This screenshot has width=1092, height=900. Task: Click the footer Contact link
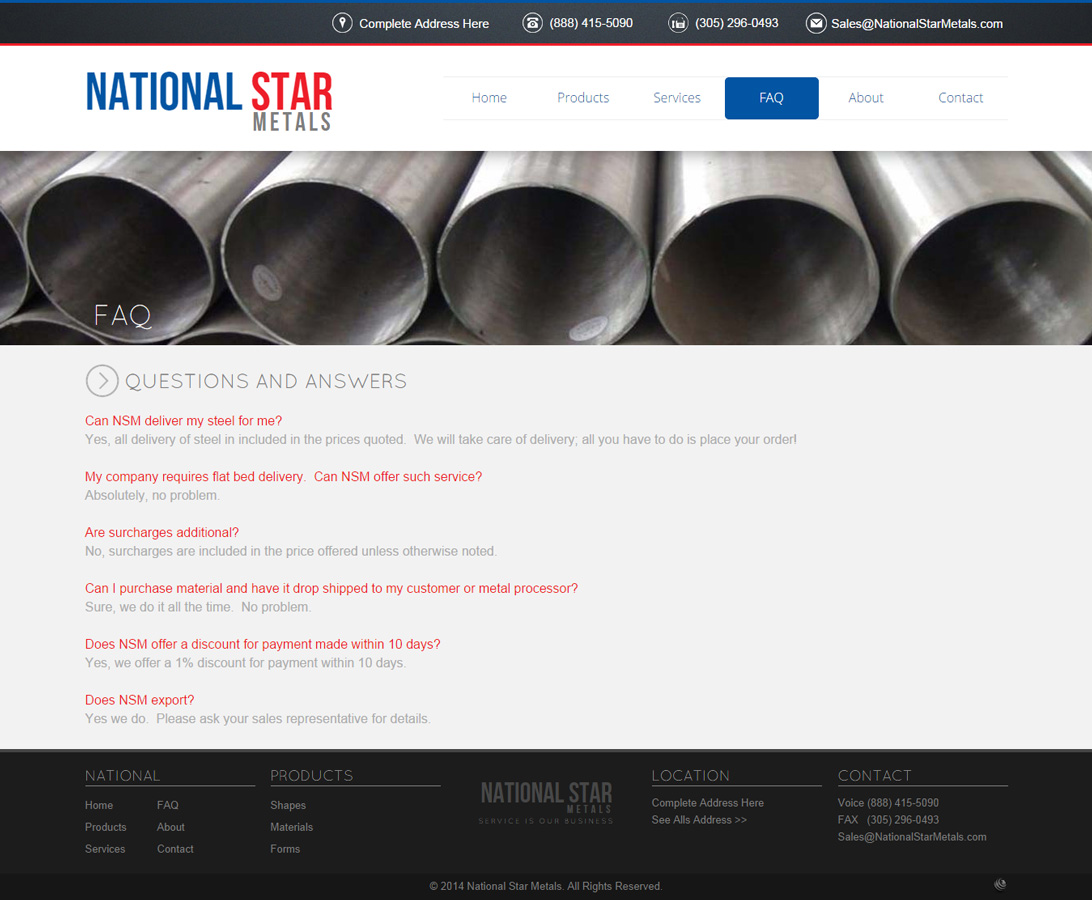(x=176, y=849)
